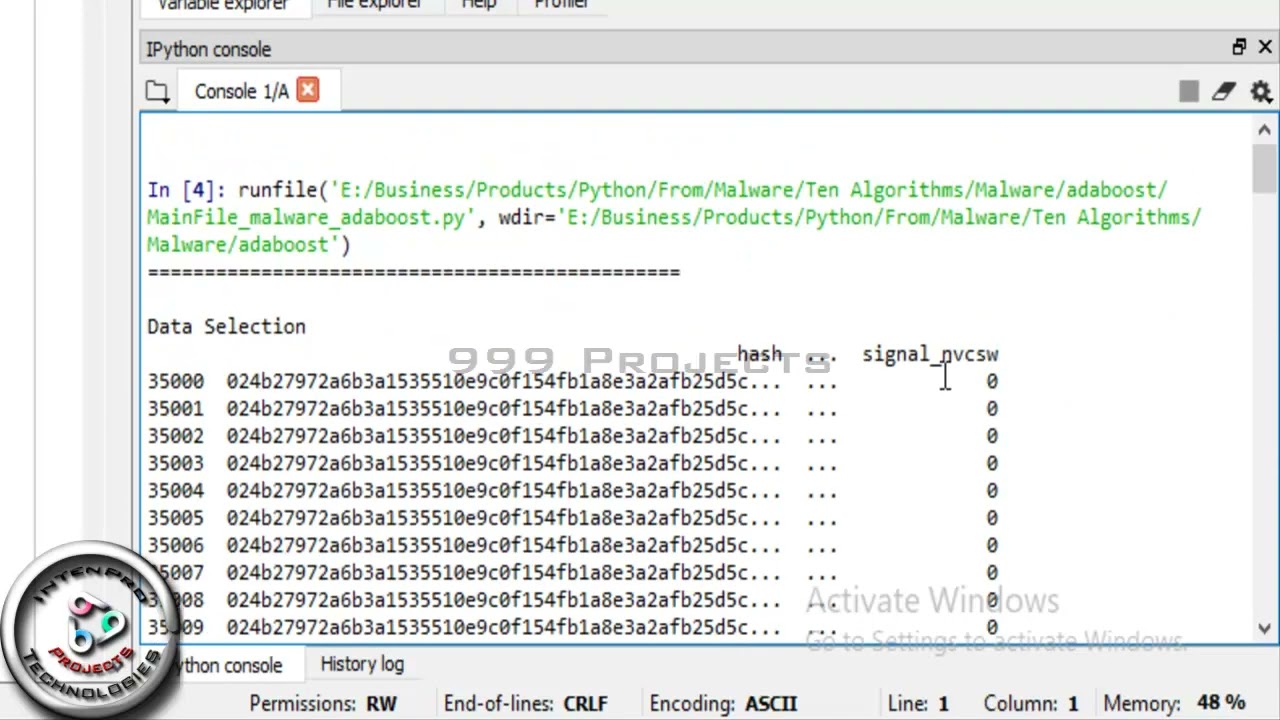Viewport: 1280px width, 720px height.
Task: Click the console vertical scrollbar thumb
Action: (x=1264, y=168)
